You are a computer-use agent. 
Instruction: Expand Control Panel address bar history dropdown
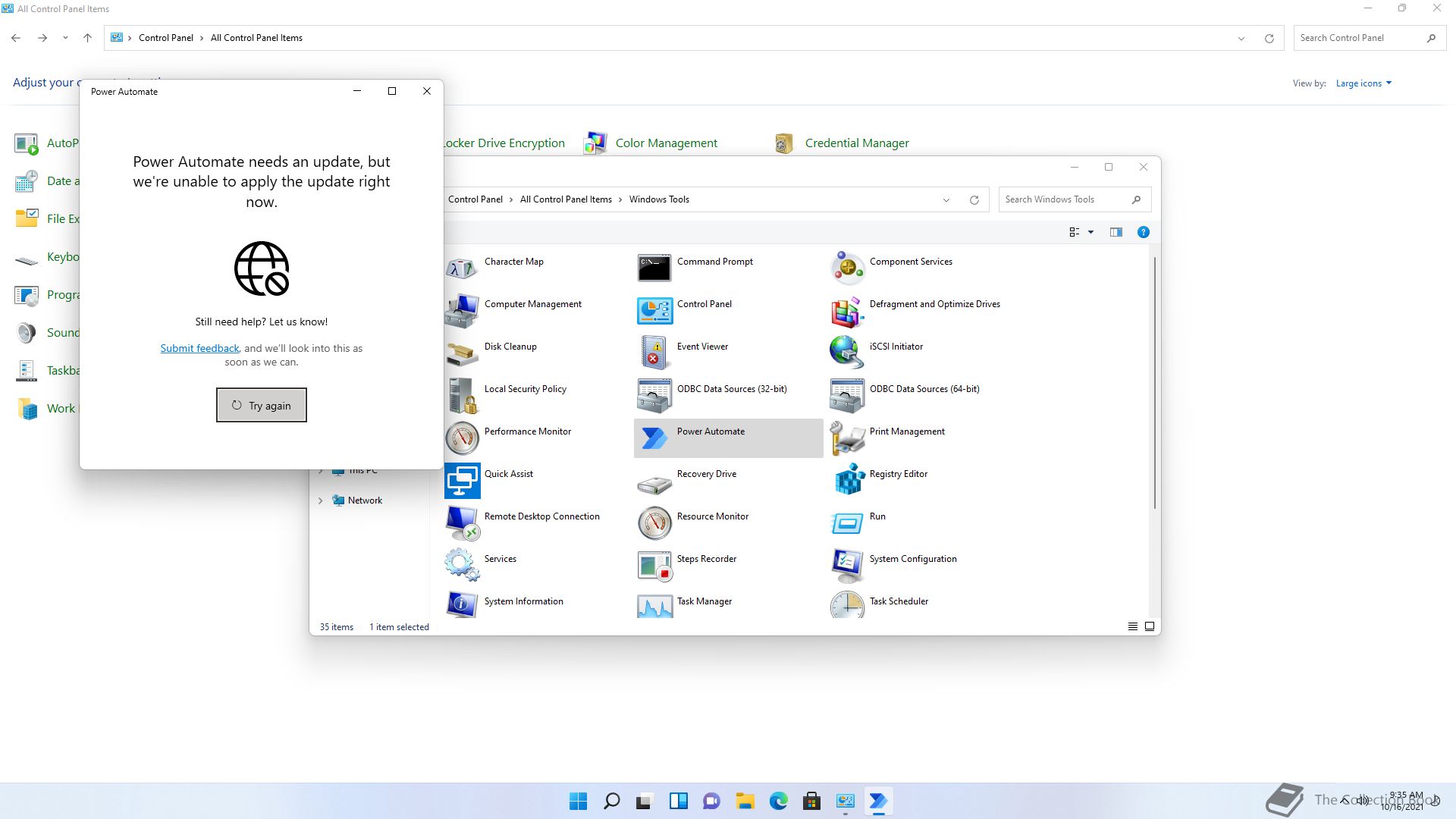(x=1241, y=38)
